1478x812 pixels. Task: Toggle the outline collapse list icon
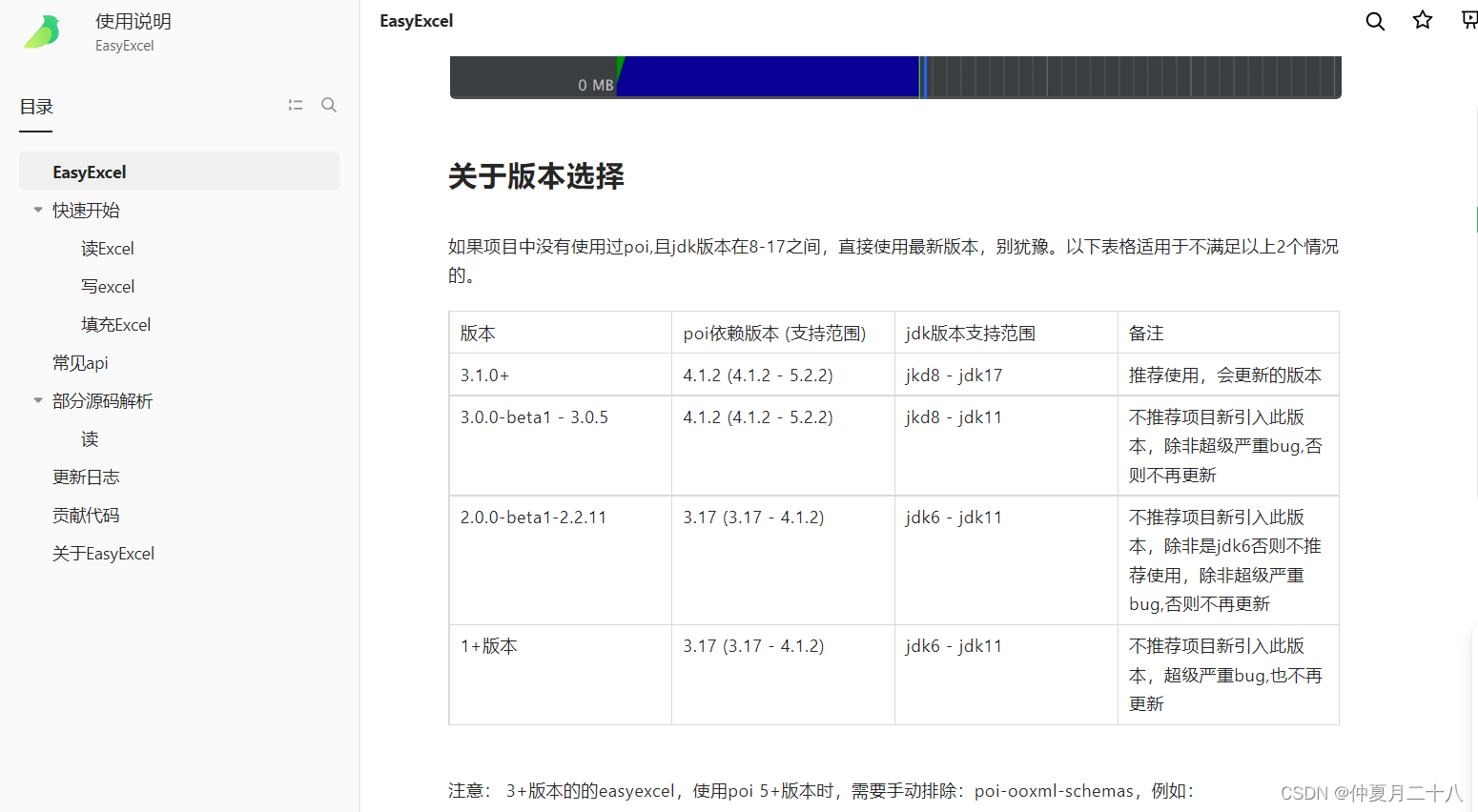[x=296, y=105]
